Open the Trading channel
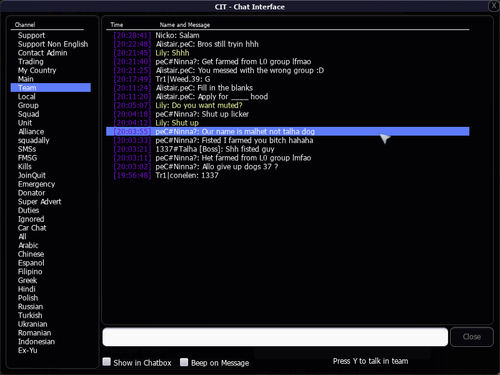This screenshot has width=500, height=375. coord(31,62)
